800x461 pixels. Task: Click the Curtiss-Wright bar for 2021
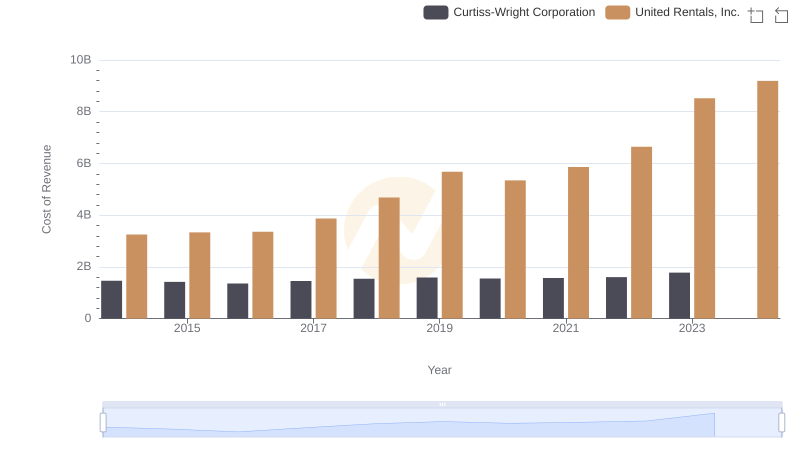click(x=554, y=298)
